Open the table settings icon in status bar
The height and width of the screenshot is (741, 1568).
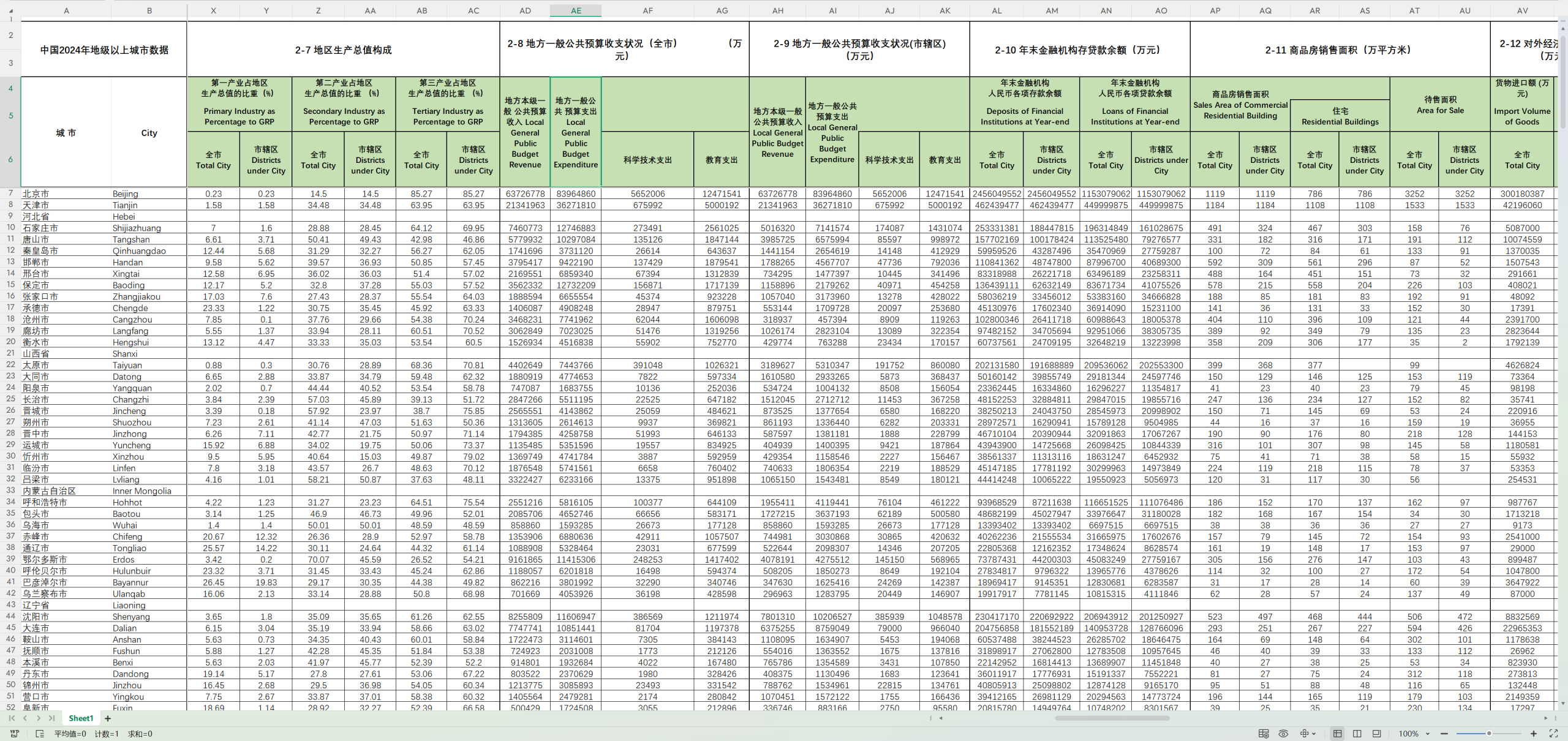tap(1263, 734)
